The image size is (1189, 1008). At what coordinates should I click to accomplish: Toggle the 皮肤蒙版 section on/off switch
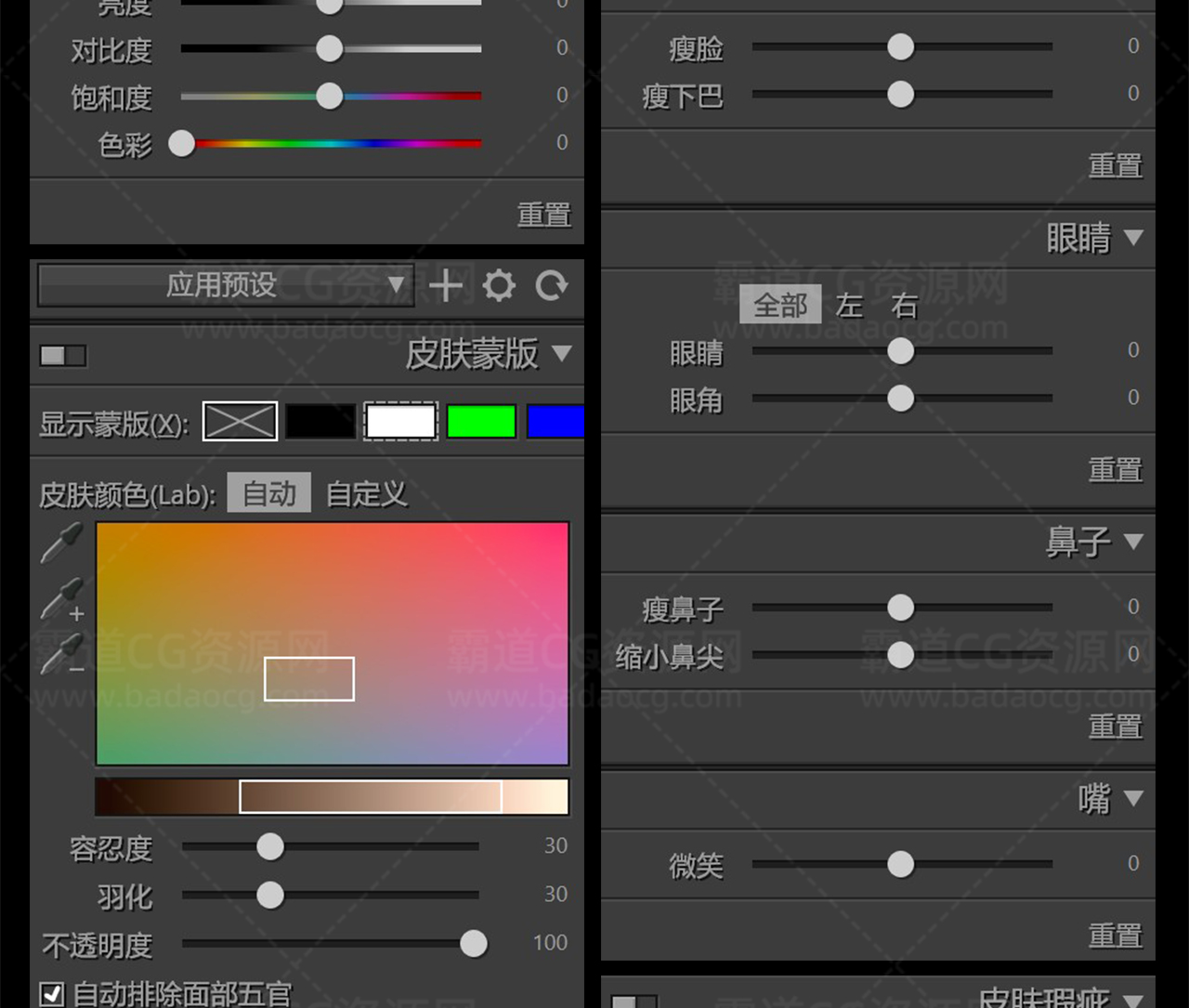pyautogui.click(x=62, y=355)
